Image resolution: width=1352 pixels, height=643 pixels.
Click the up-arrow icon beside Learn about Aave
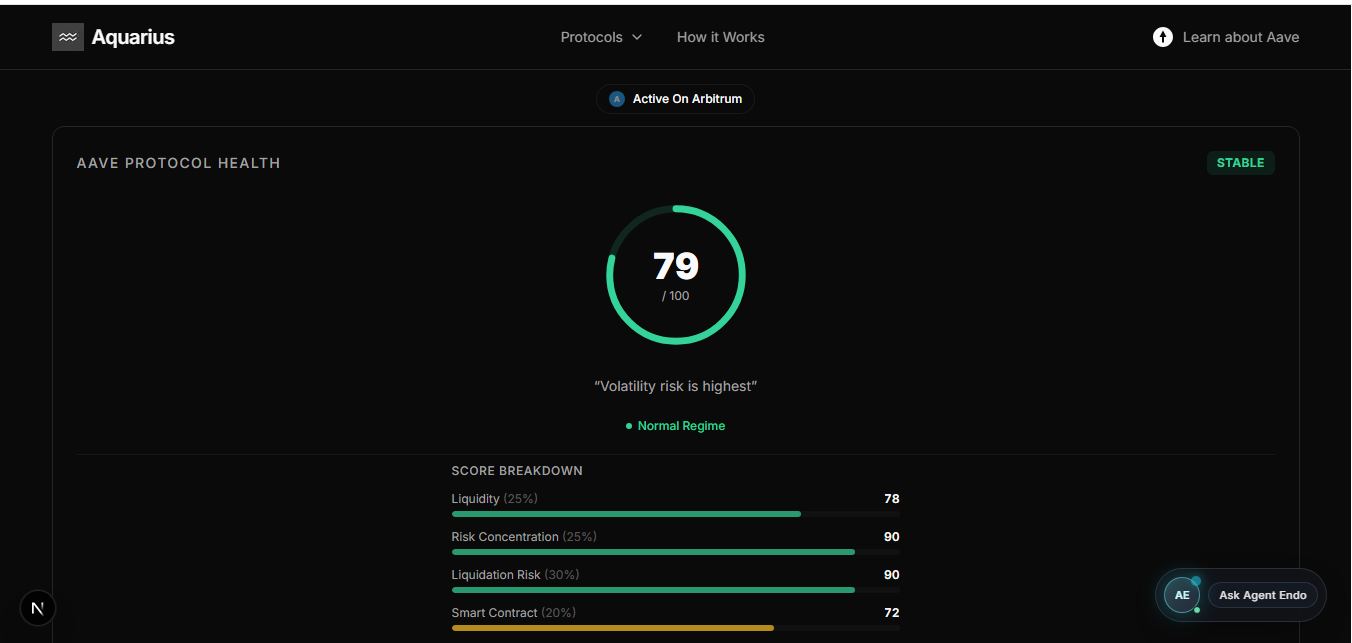(1162, 37)
